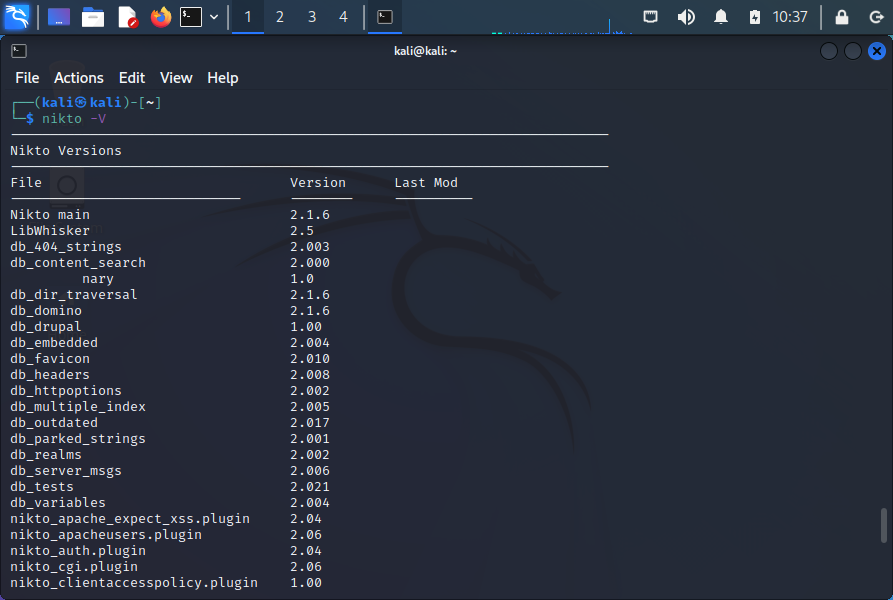The image size is (893, 600).
Task: Switch to workspace 1
Action: click(248, 17)
